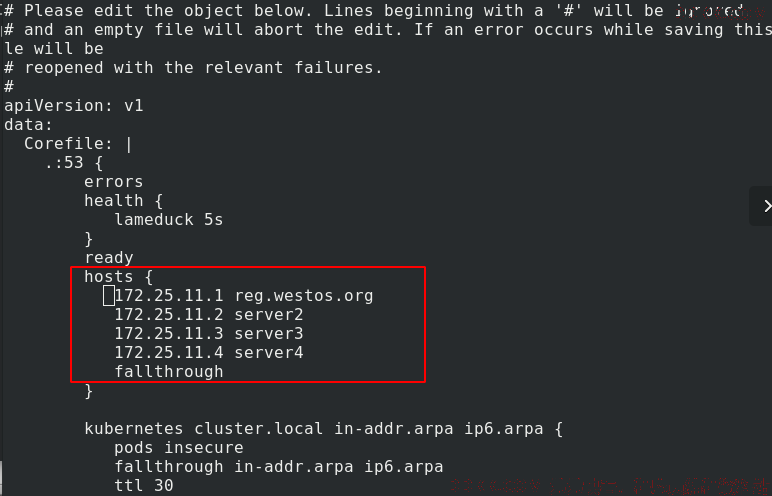Click the 'health {' line
Viewport: 772px width, 496px height.
124,201
